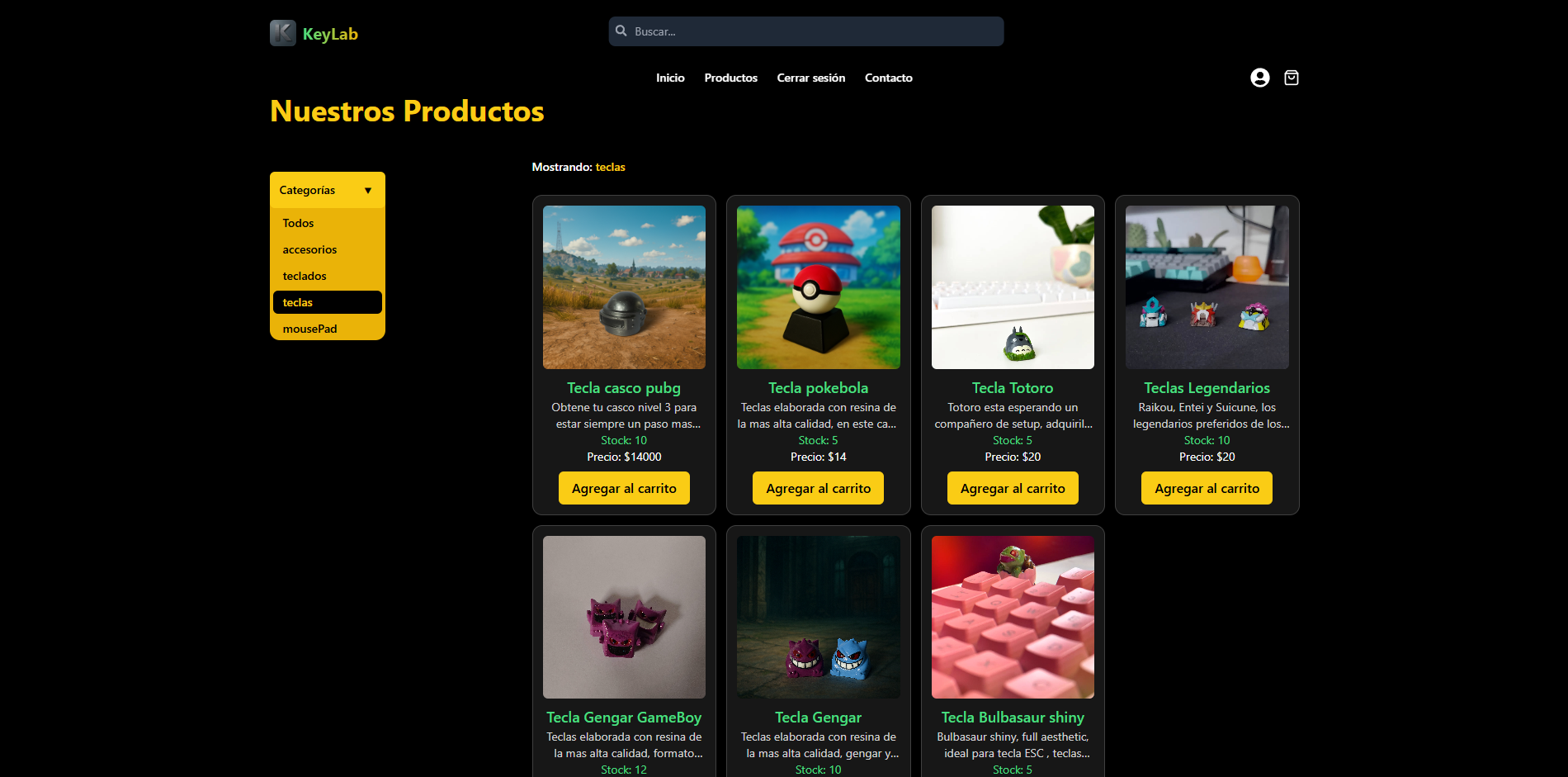Click the KeyLab logo icon
This screenshot has height=777, width=1568.
click(283, 33)
